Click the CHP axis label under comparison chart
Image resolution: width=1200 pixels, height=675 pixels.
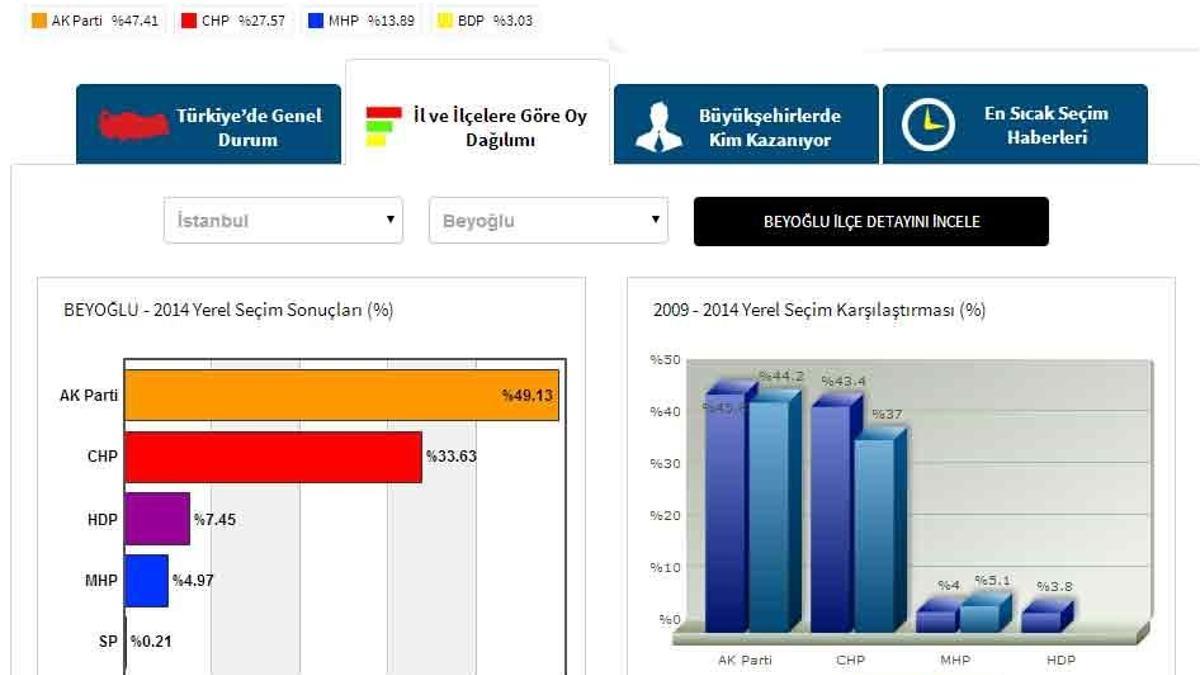click(x=850, y=661)
